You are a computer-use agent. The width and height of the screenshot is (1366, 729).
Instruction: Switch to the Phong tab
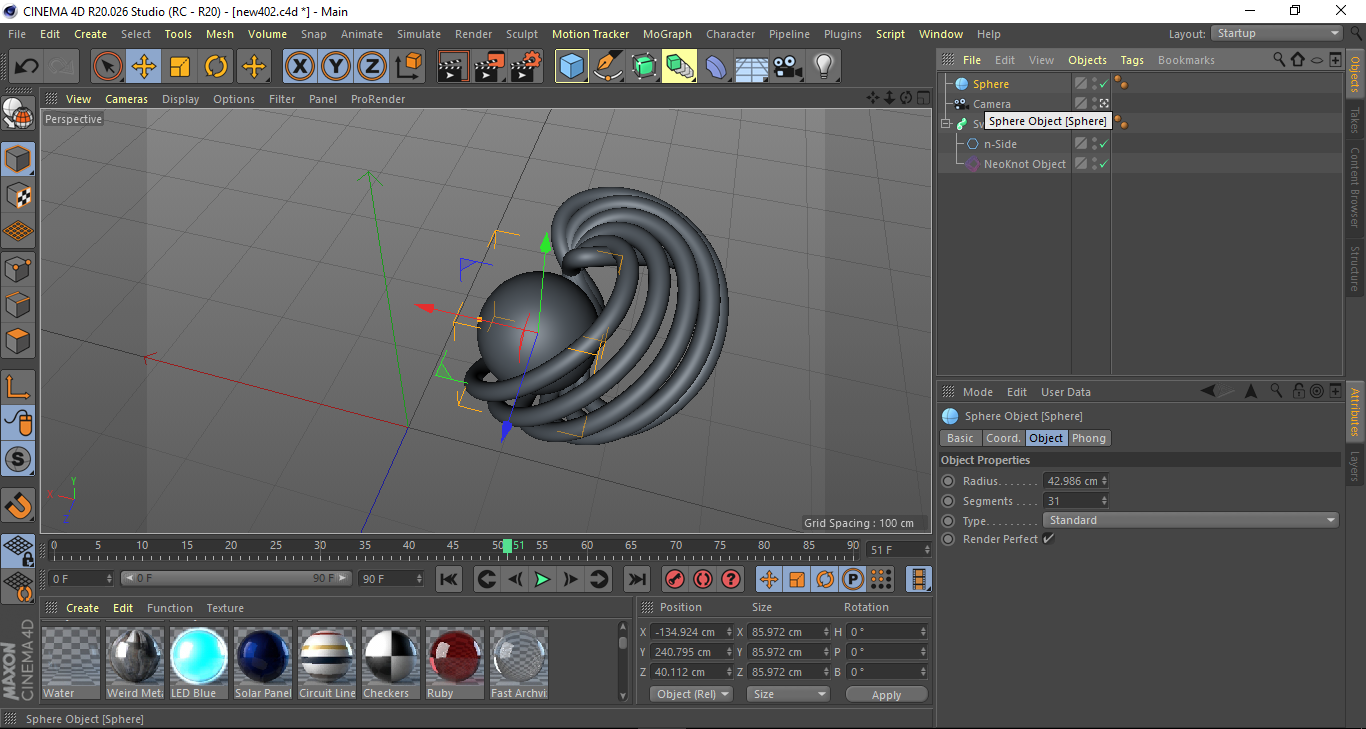[x=1089, y=438]
